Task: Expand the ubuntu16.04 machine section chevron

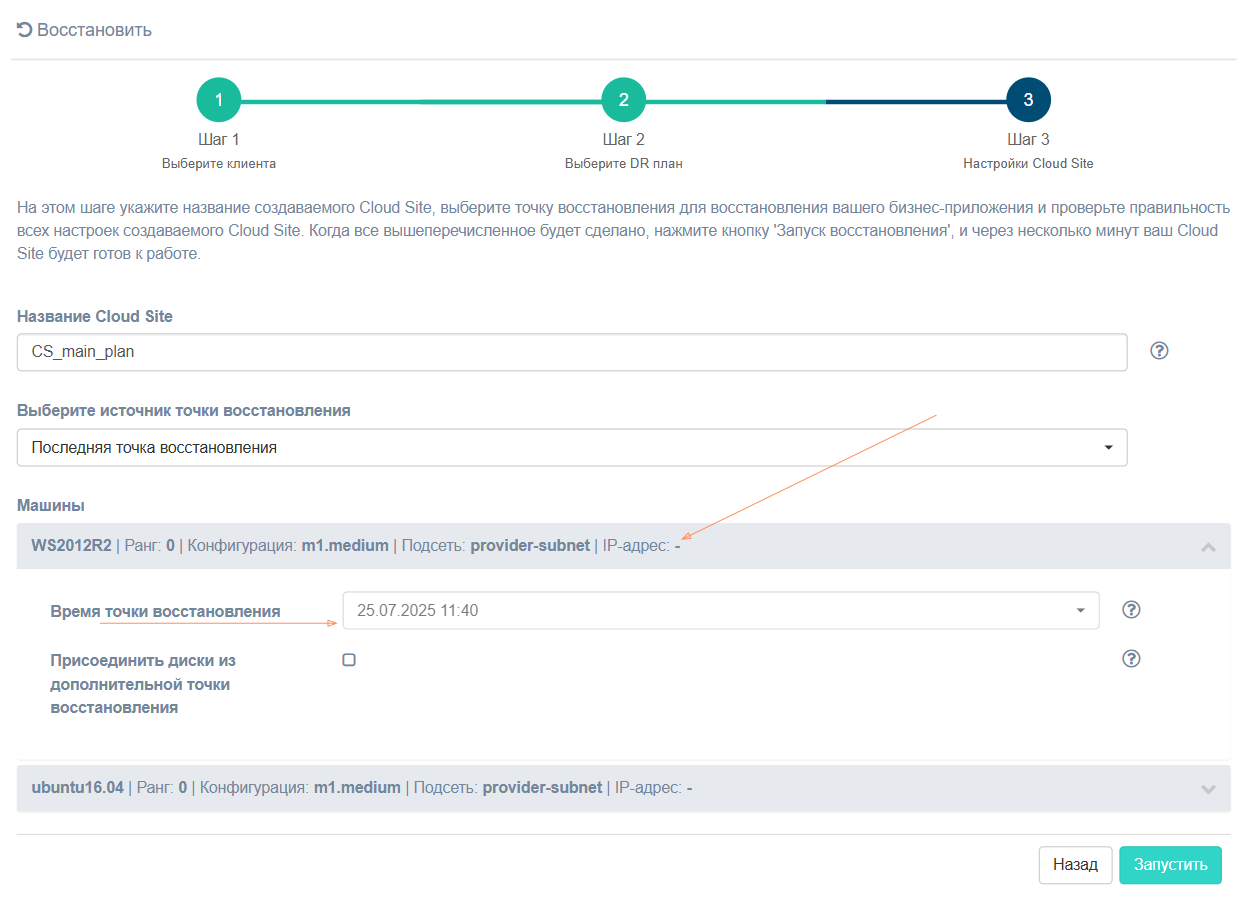Action: [1208, 789]
